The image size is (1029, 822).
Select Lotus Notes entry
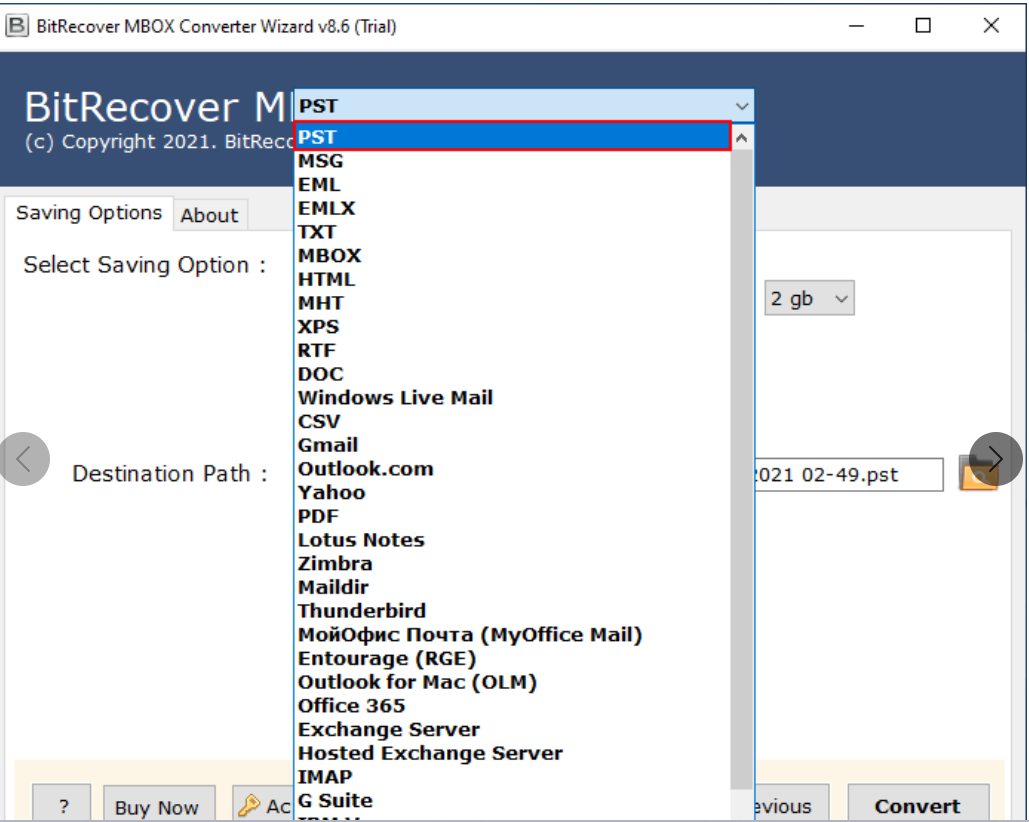[x=513, y=539]
